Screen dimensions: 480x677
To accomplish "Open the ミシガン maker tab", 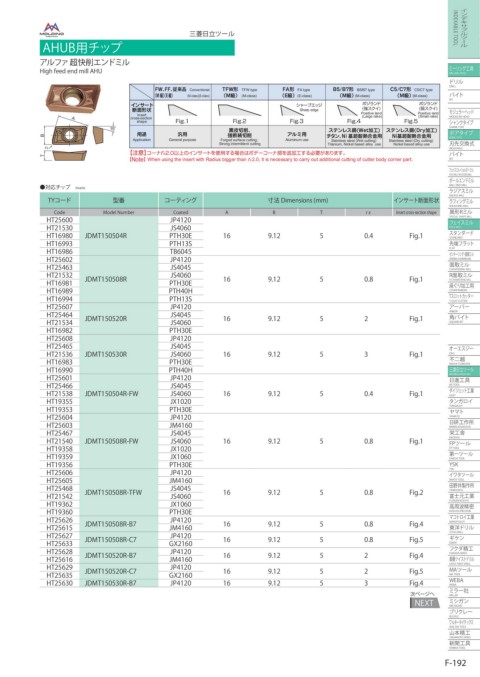I will (x=463, y=602).
